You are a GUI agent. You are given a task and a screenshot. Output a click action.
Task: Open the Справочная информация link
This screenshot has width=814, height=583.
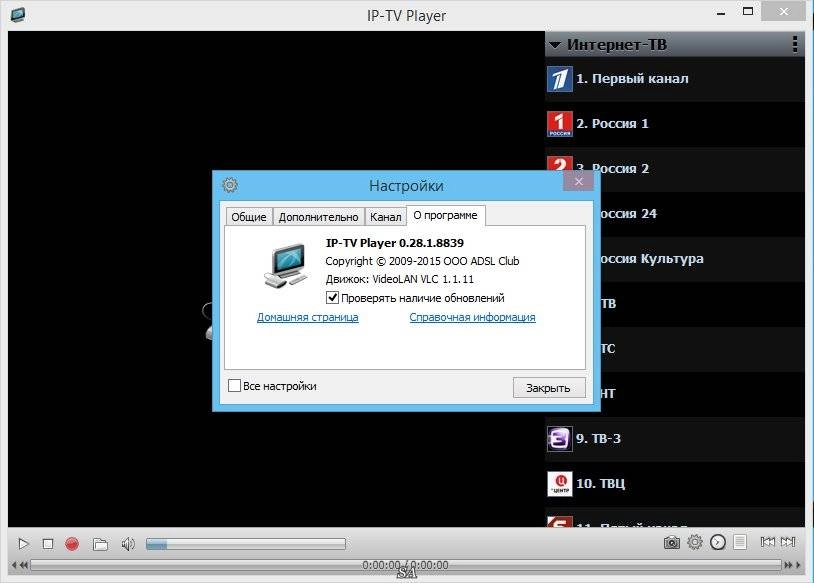click(x=472, y=317)
